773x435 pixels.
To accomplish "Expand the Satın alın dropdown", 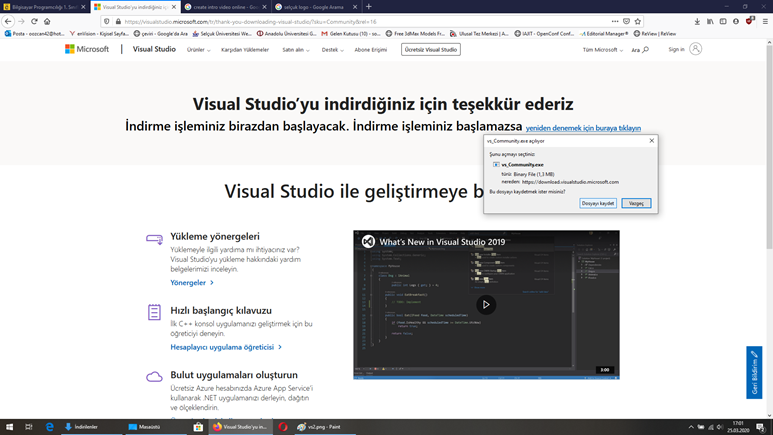I will pos(295,49).
